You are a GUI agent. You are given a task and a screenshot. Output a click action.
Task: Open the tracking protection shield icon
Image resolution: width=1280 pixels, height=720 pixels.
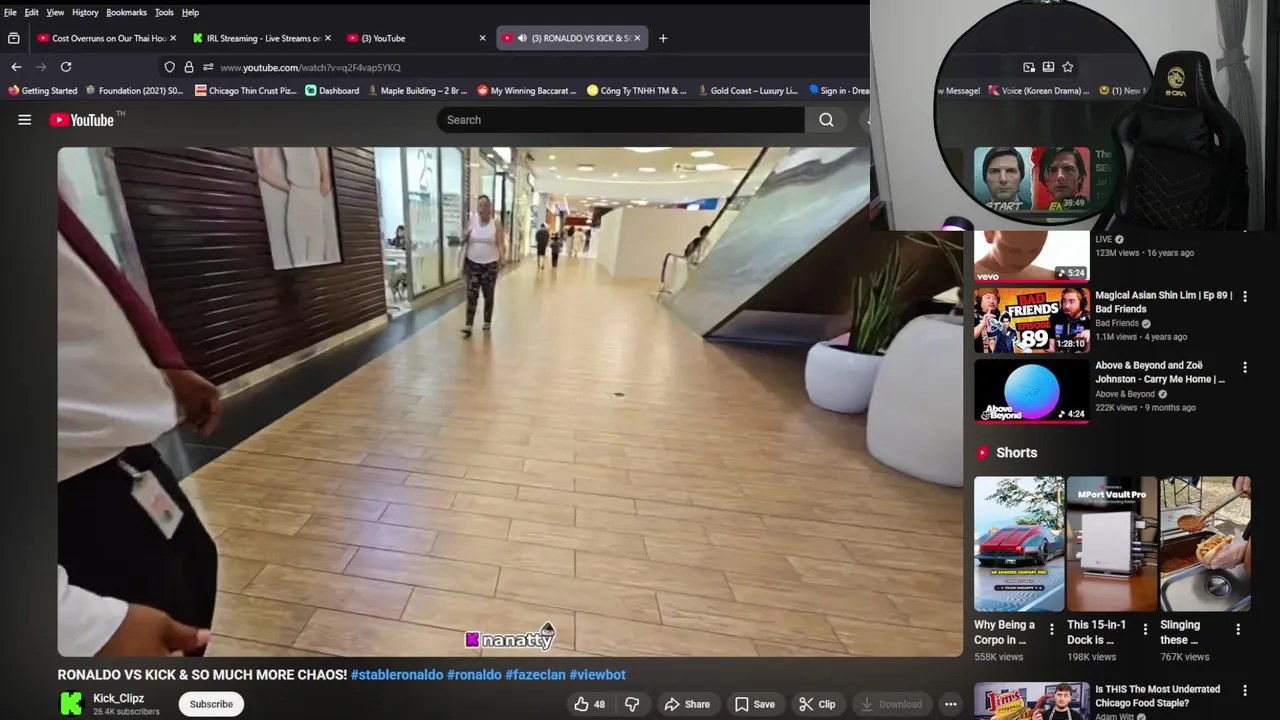point(169,67)
